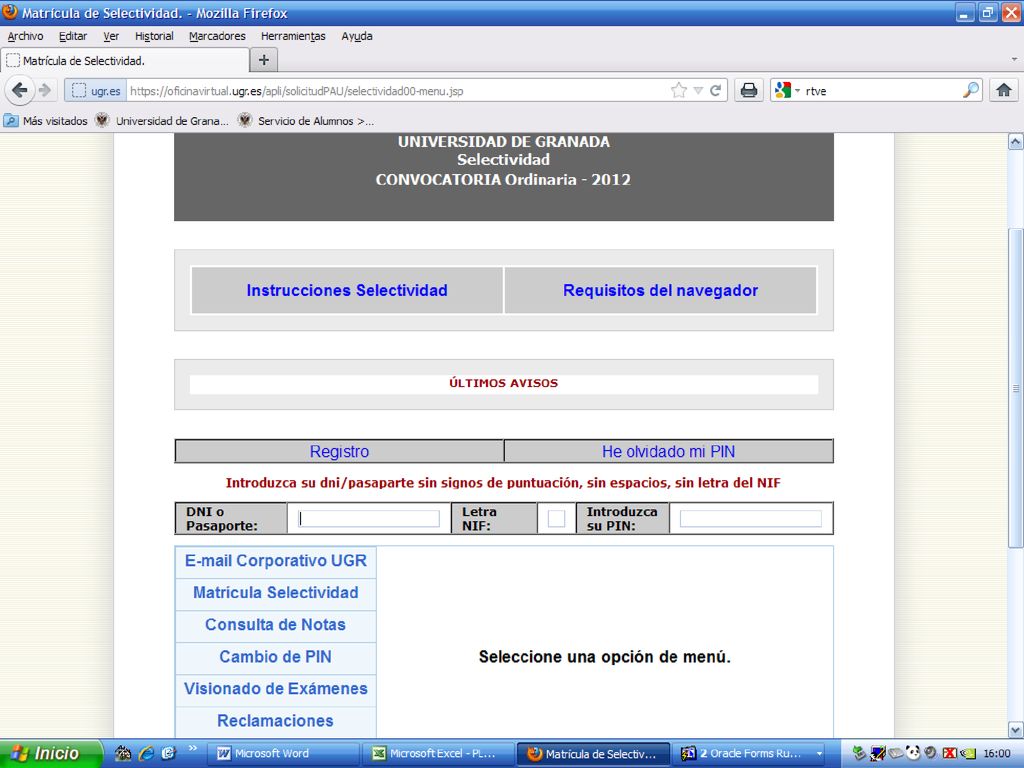Open the Historial menu
Viewport: 1024px width, 768px height.
coord(154,36)
